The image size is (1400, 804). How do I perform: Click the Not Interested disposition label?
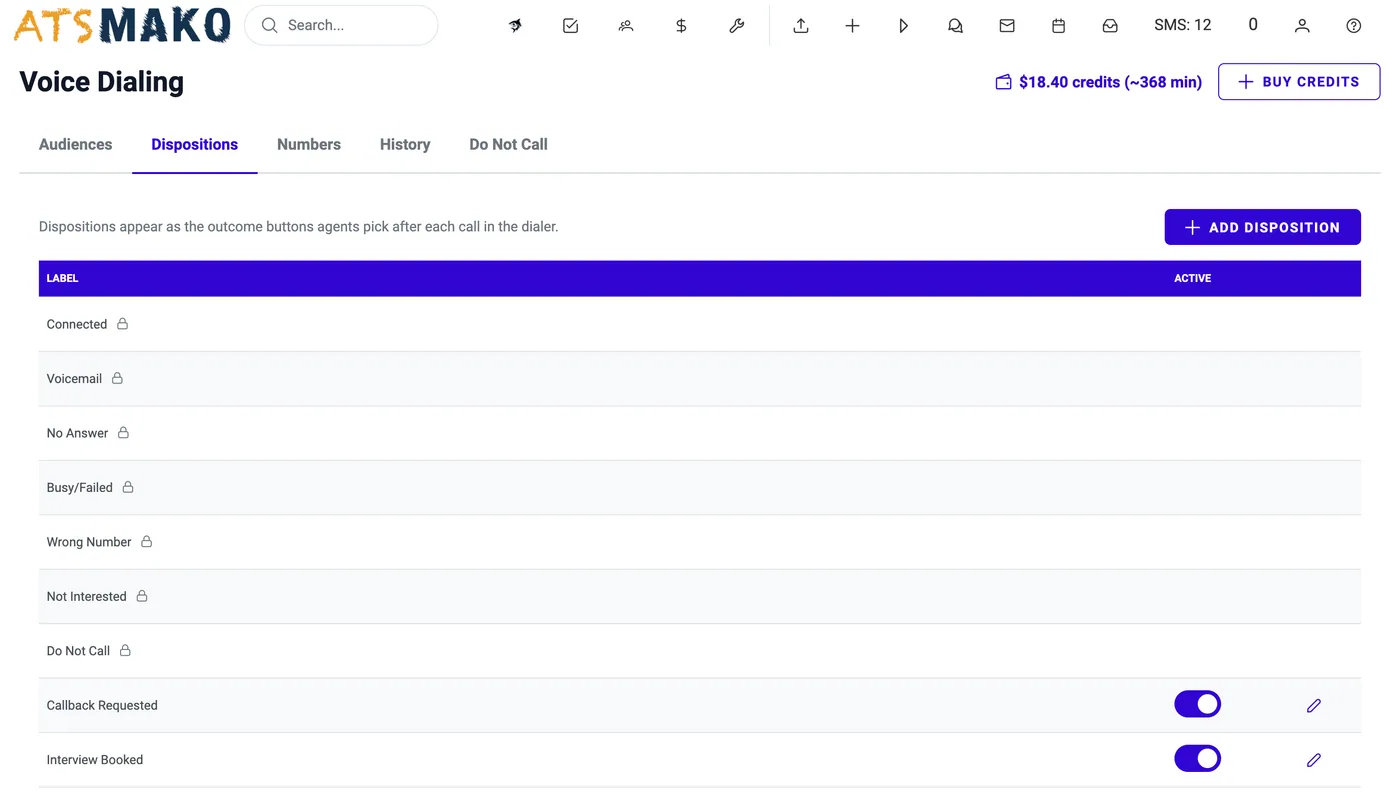tap(87, 597)
